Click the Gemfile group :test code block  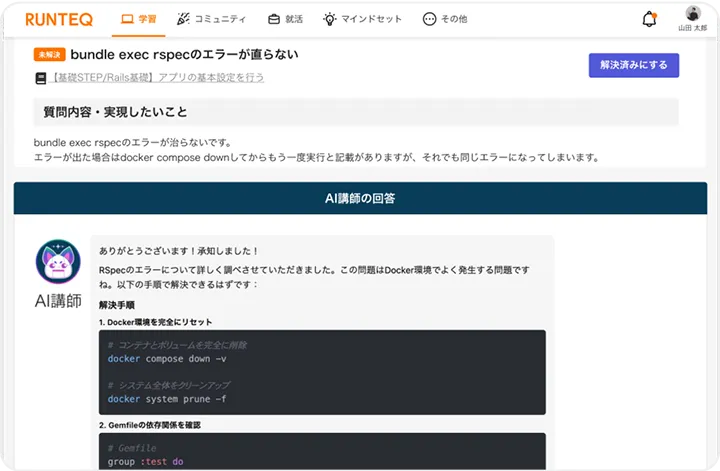322,453
